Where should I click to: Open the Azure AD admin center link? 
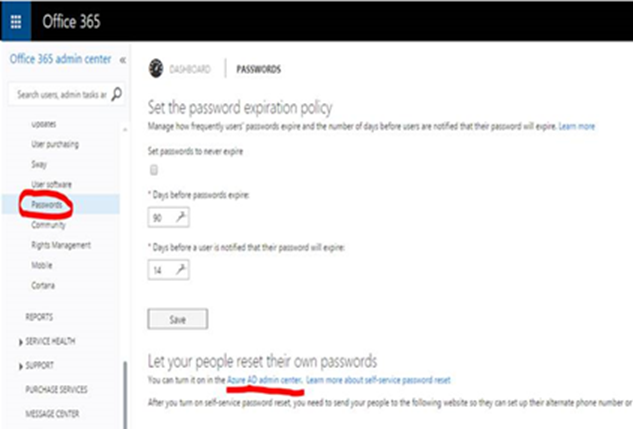264,380
